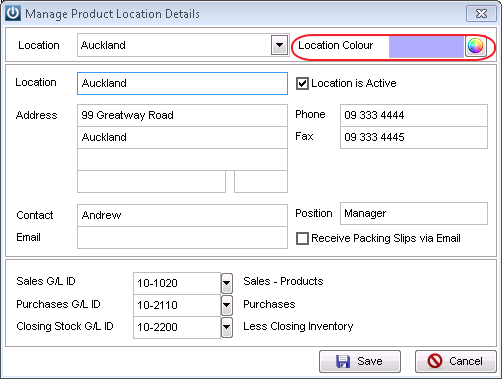Expand the Closing Stock G/L ID dropdown
The width and height of the screenshot is (502, 379).
pyautogui.click(x=227, y=327)
